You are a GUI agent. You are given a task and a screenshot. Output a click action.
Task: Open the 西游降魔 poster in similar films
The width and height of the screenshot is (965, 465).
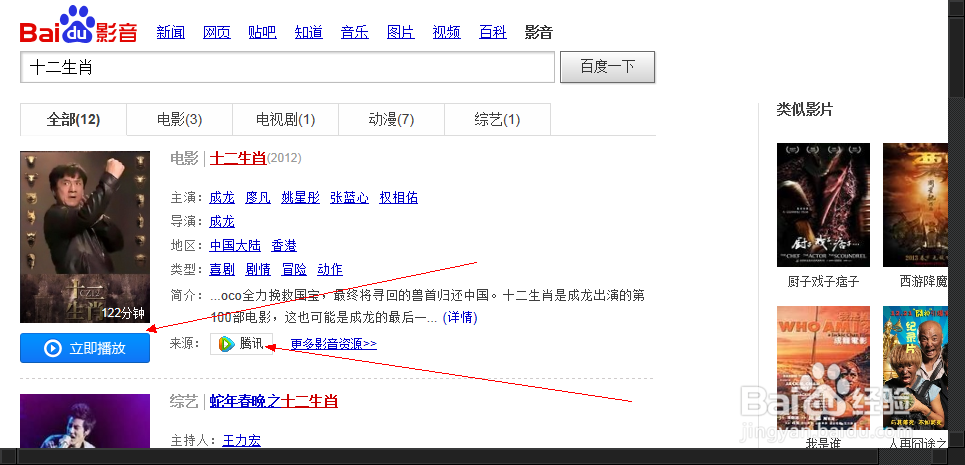pos(916,205)
